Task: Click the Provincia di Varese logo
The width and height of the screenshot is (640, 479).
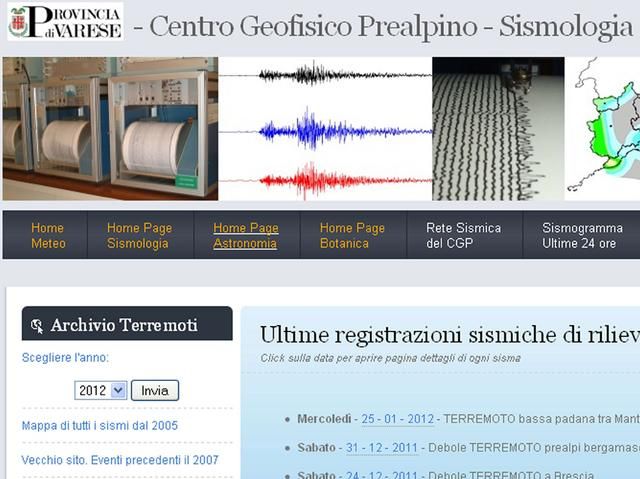Action: click(65, 22)
